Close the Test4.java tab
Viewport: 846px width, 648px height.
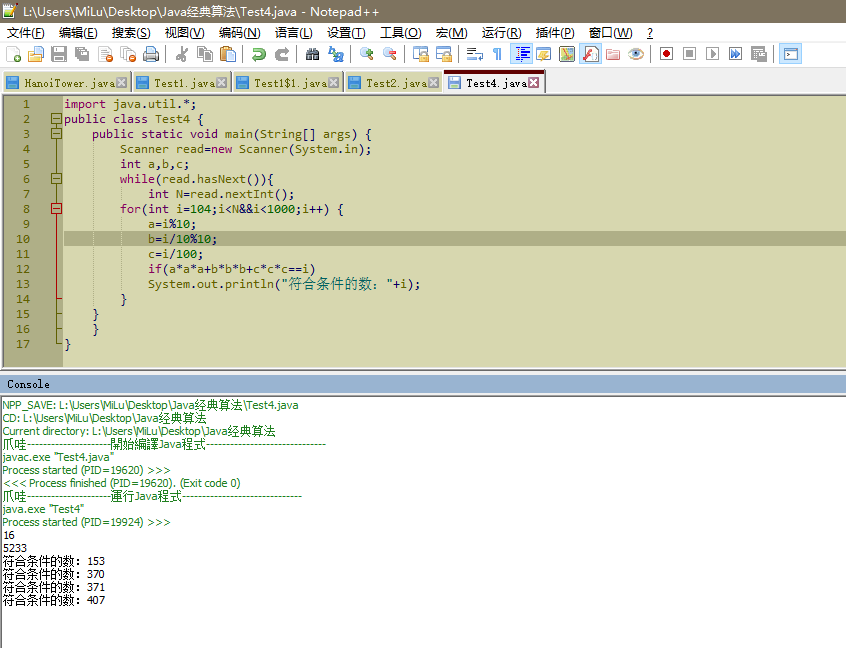click(534, 83)
